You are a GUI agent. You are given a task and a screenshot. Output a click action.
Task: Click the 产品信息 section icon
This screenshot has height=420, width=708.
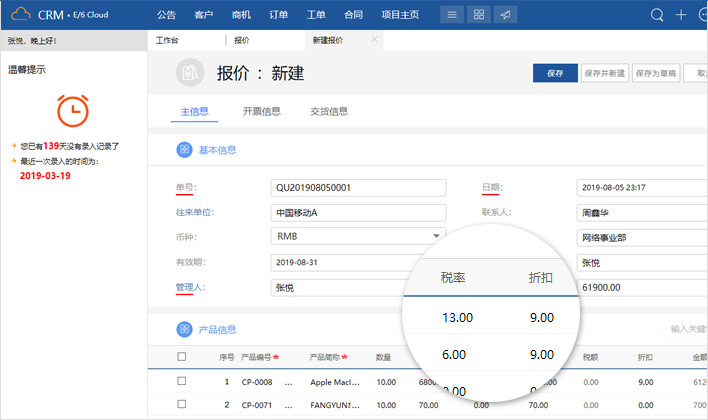[x=184, y=329]
